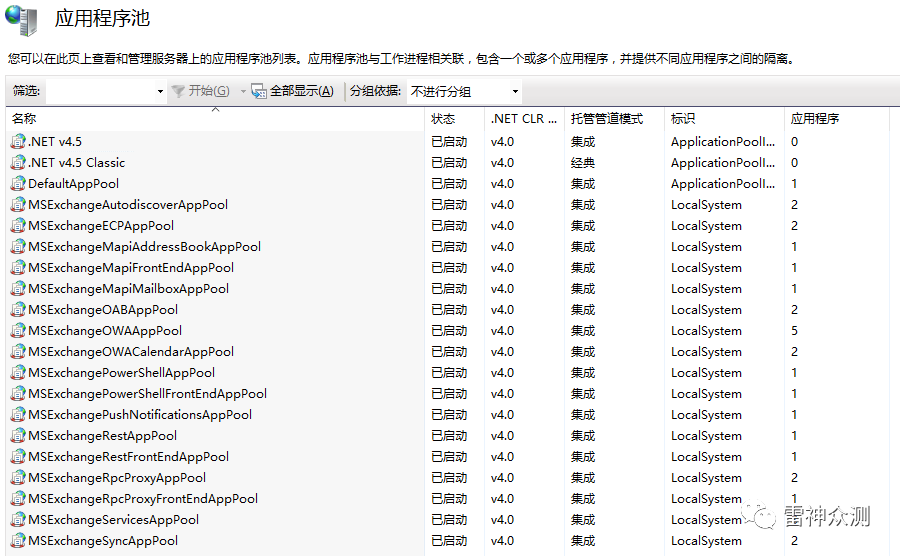The image size is (900, 556).
Task: Select the MSExchangeOWAAppPool name
Action: tap(105, 331)
